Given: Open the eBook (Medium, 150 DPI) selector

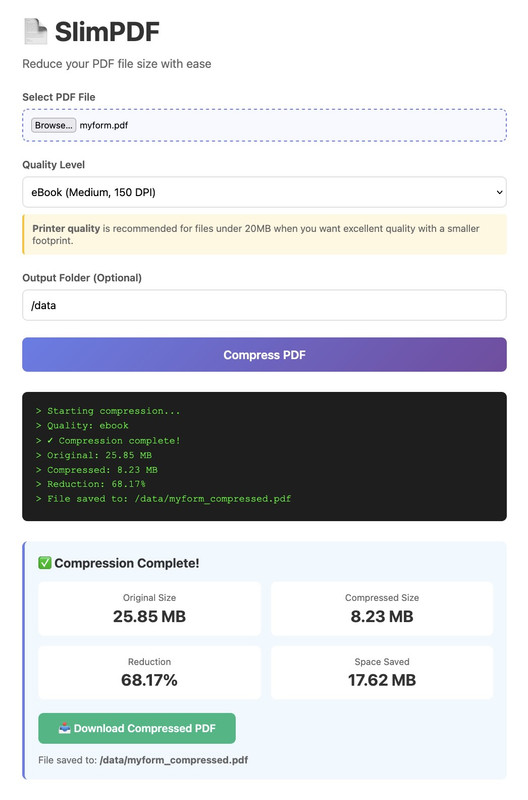Looking at the screenshot, I should pyautogui.click(x=264, y=192).
